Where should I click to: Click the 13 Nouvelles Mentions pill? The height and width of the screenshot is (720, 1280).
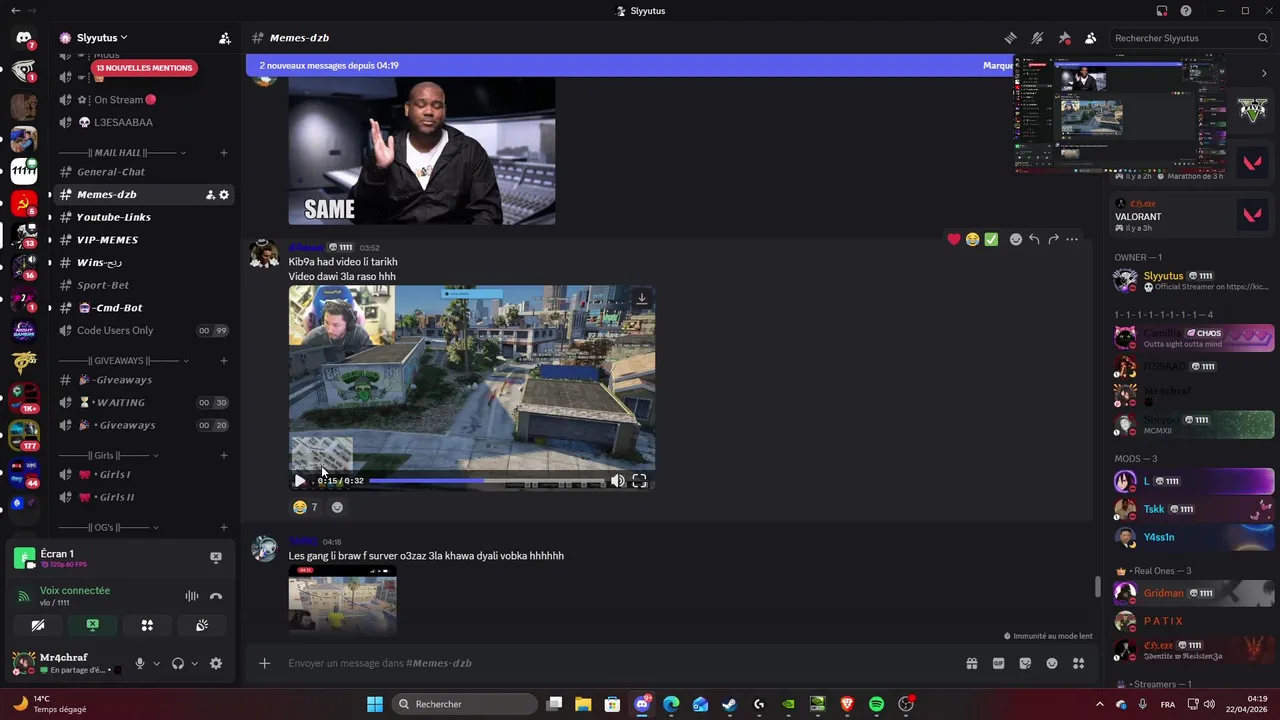(x=144, y=68)
